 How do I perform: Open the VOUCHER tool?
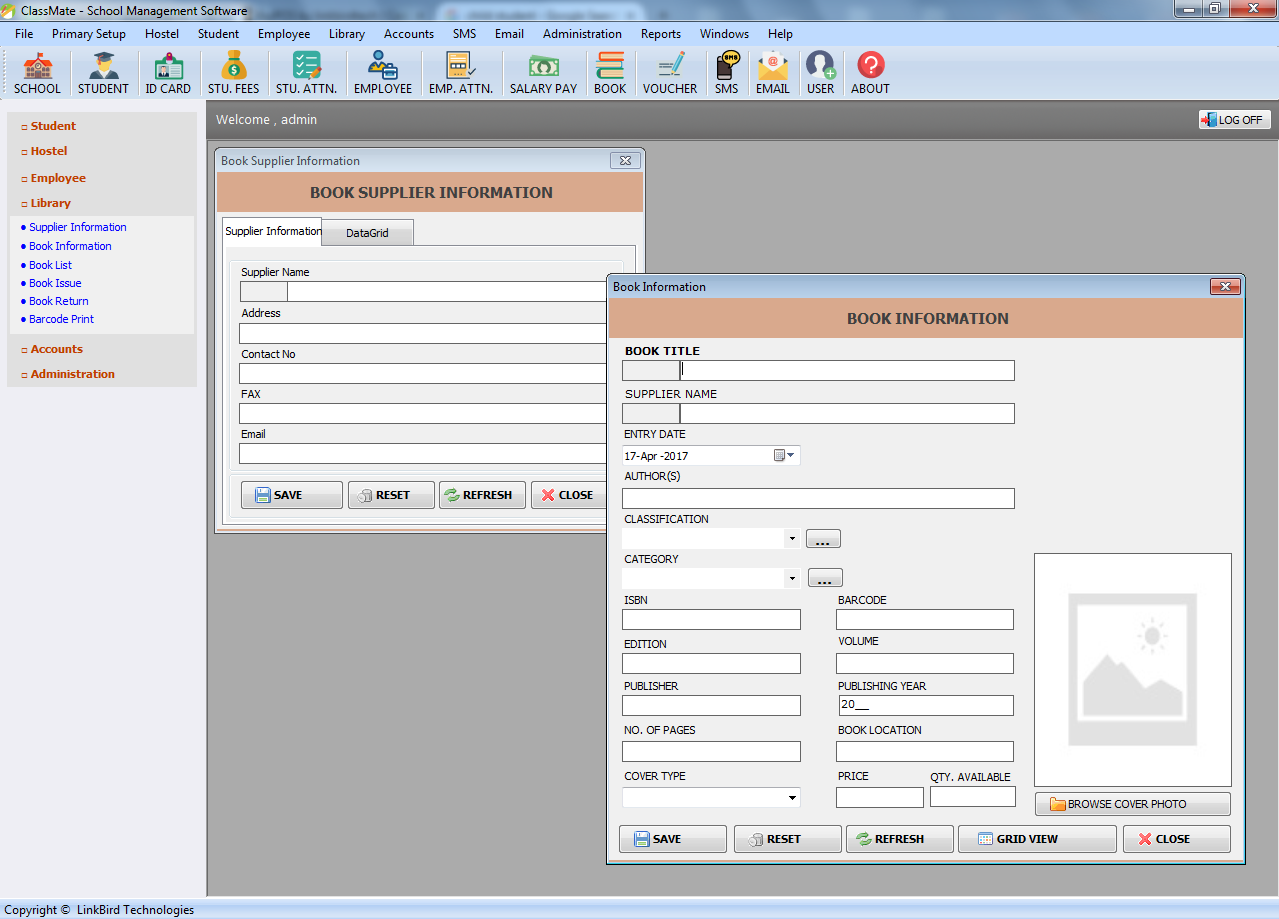point(670,71)
